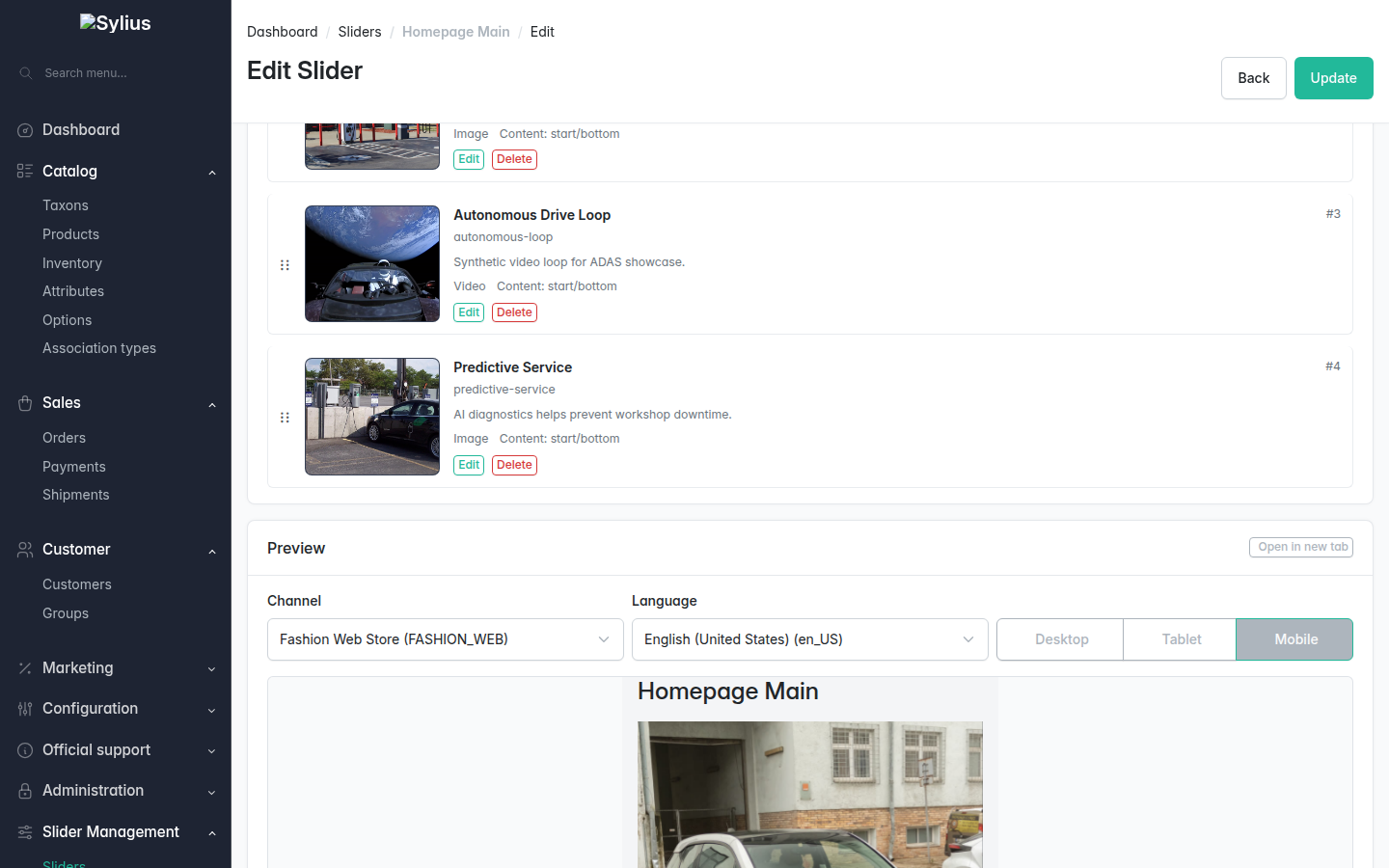Expand the Configuration menu section
Screen dimensions: 1389x868
(212, 710)
